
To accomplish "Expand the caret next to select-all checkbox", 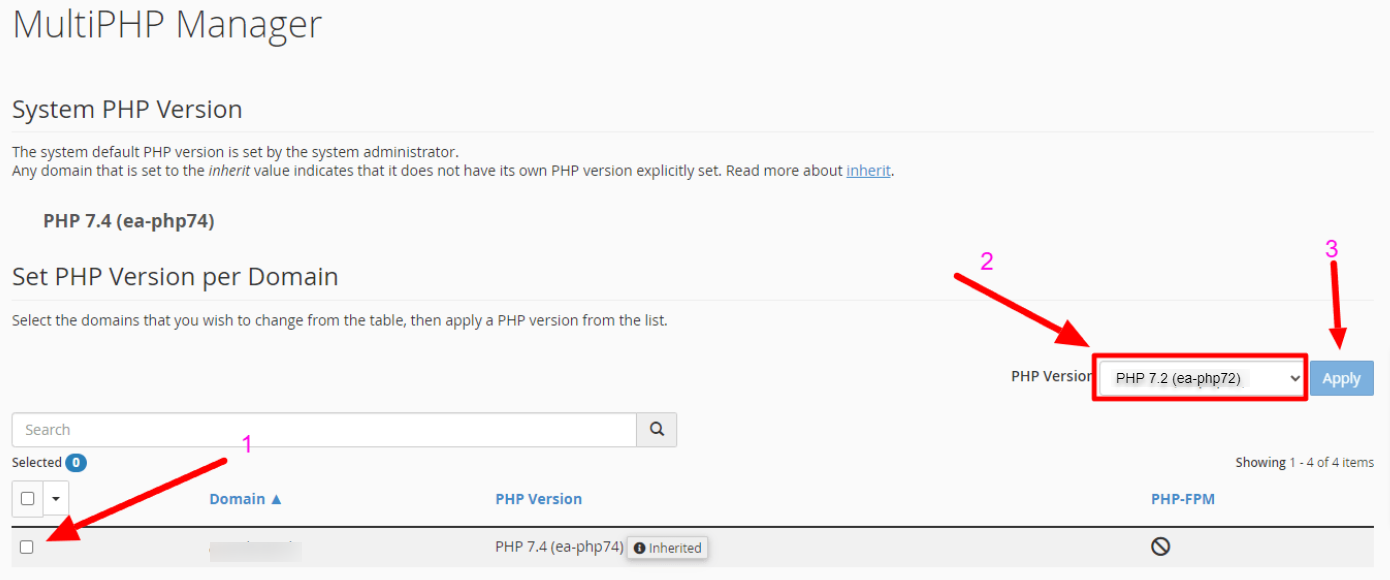I will pos(55,498).
